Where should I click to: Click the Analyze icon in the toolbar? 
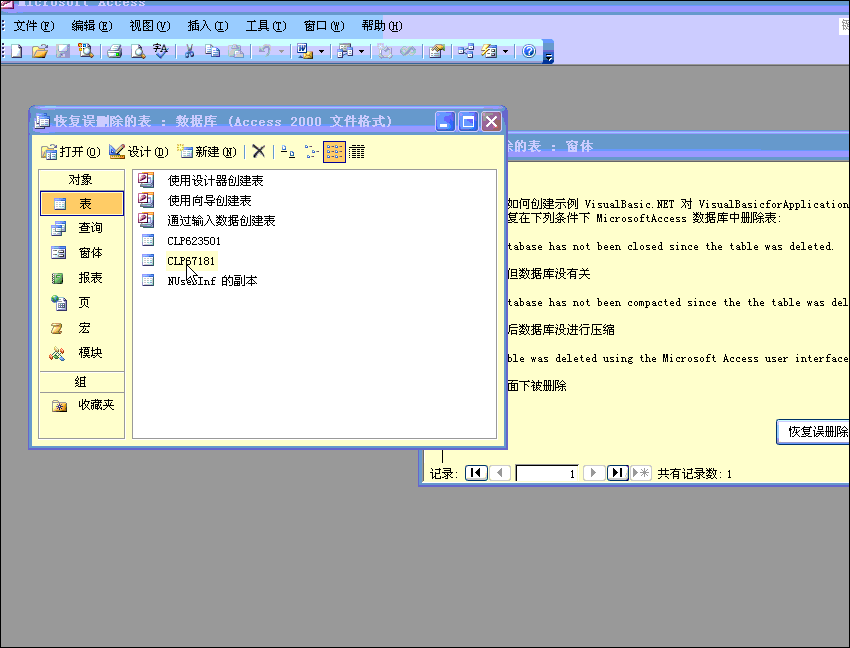345,52
